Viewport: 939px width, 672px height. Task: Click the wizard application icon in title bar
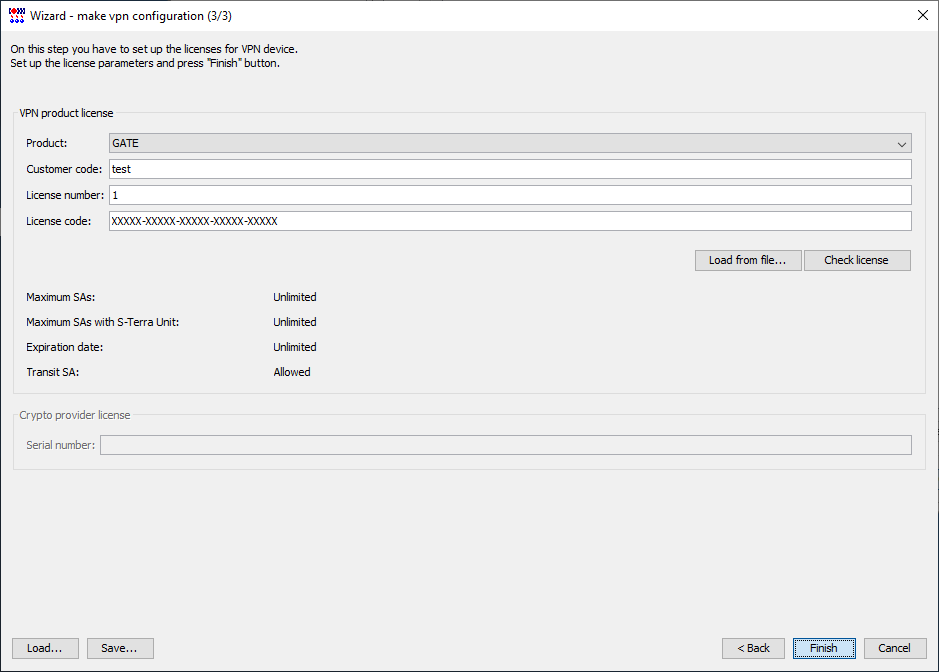point(17,16)
